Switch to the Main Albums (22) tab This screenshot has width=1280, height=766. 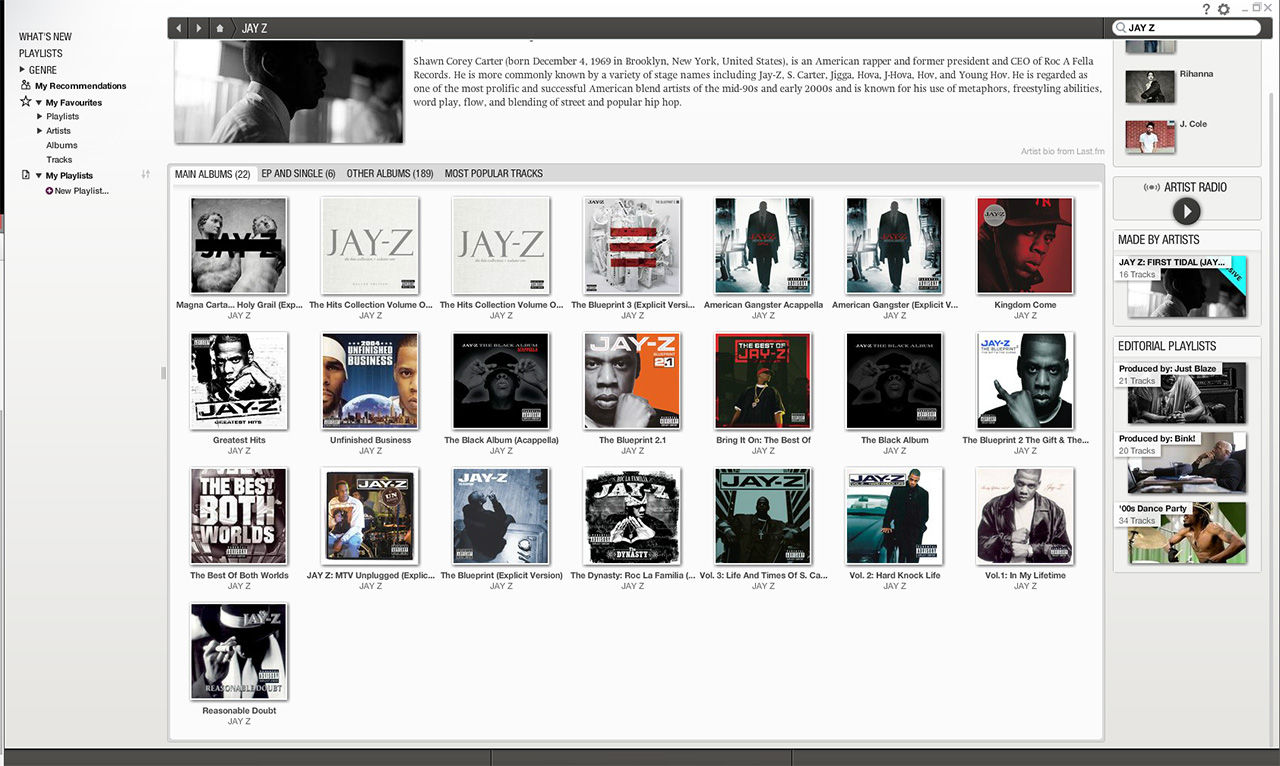tap(212, 174)
